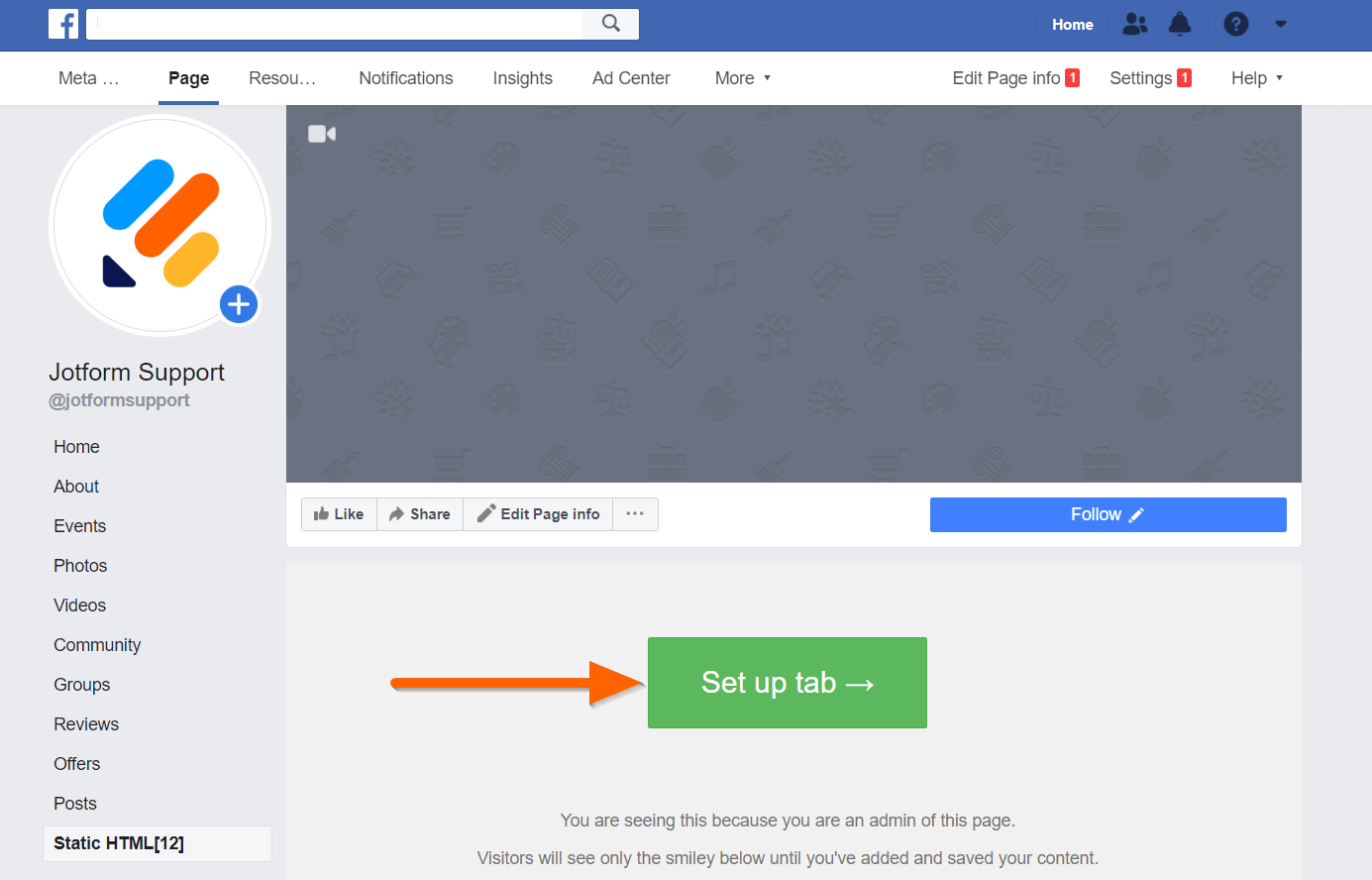
Task: Click the add cover video camera icon
Action: click(322, 134)
